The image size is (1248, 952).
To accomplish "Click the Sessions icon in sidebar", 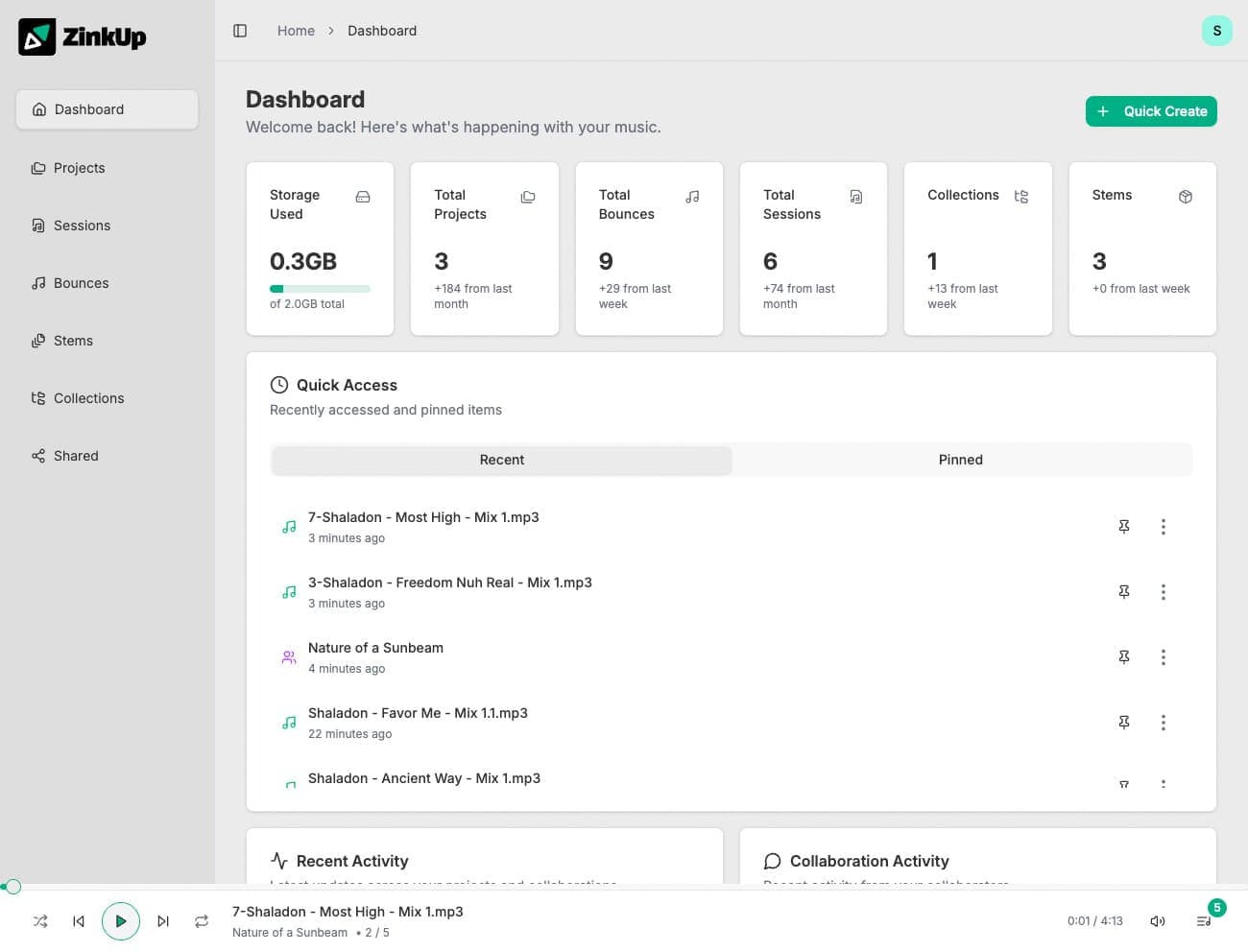I will (x=39, y=226).
